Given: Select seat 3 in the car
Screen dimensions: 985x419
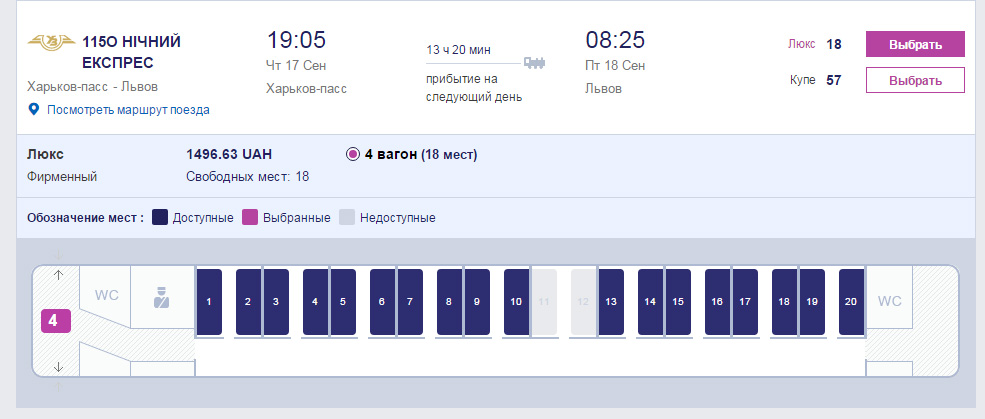Looking at the screenshot, I should [x=276, y=302].
